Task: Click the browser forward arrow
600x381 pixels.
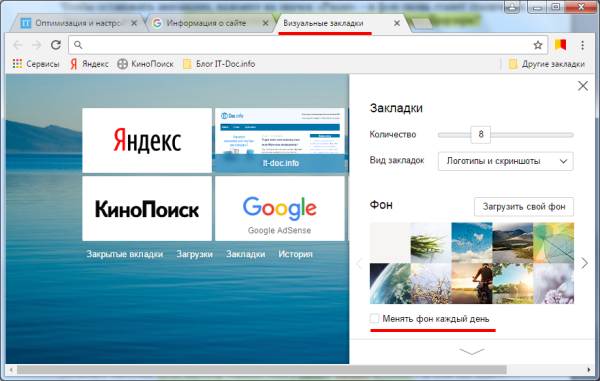Action: (x=37, y=45)
